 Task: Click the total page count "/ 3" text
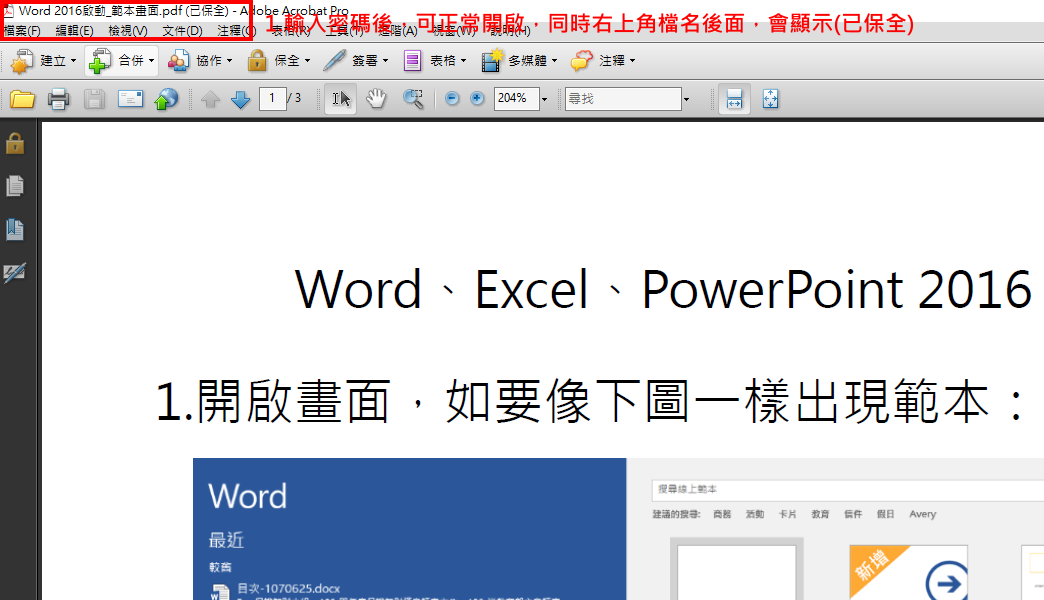[x=294, y=98]
